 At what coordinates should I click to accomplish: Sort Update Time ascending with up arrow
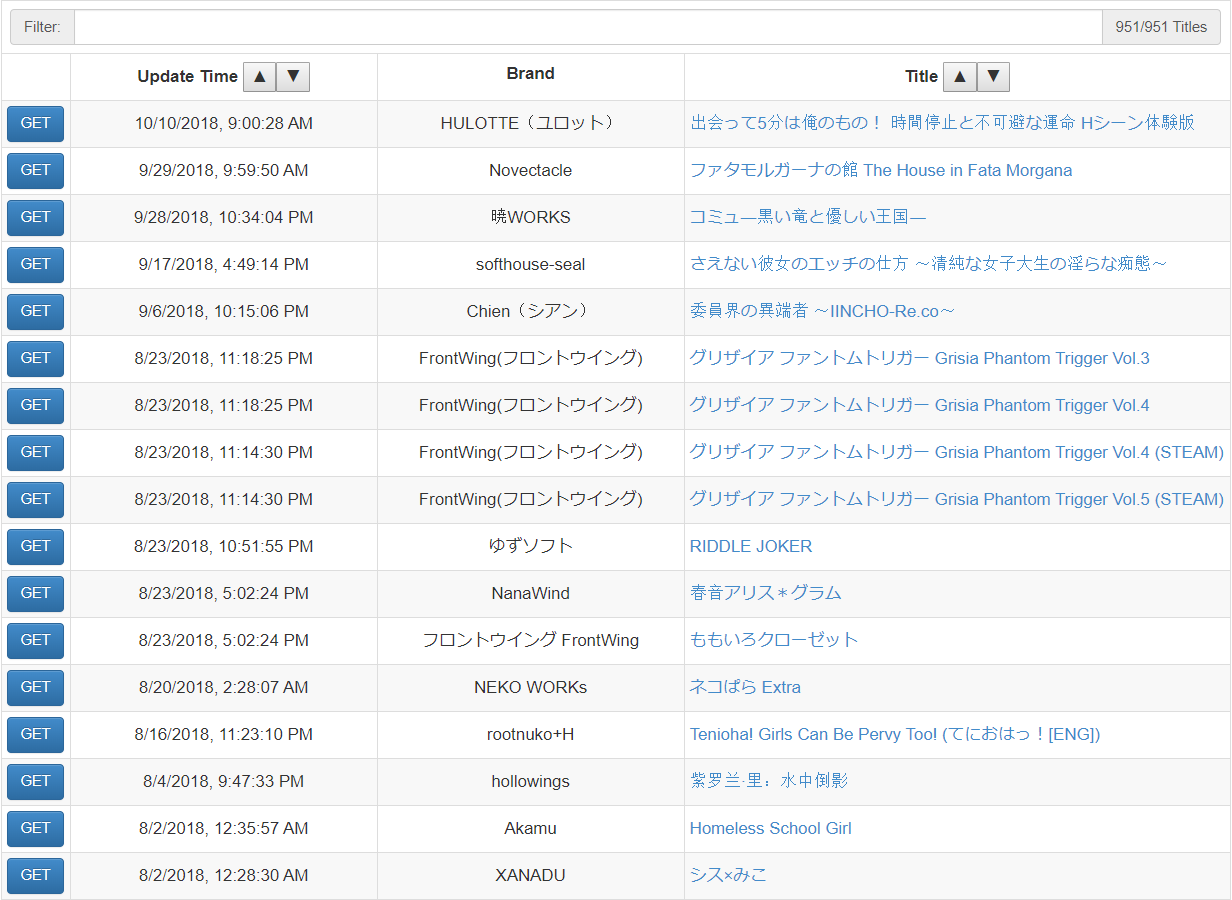tap(259, 77)
